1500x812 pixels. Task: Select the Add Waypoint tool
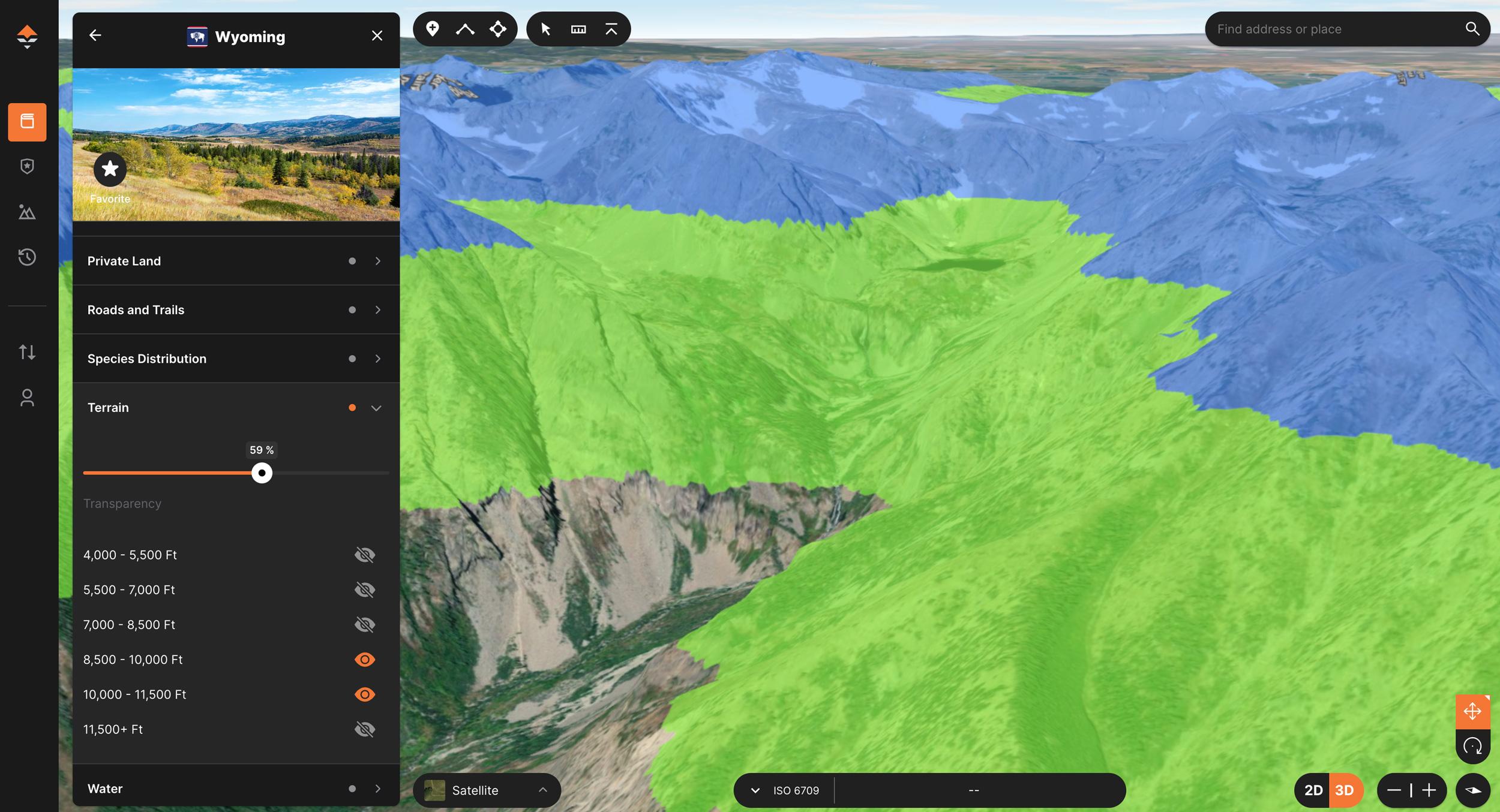pos(432,28)
